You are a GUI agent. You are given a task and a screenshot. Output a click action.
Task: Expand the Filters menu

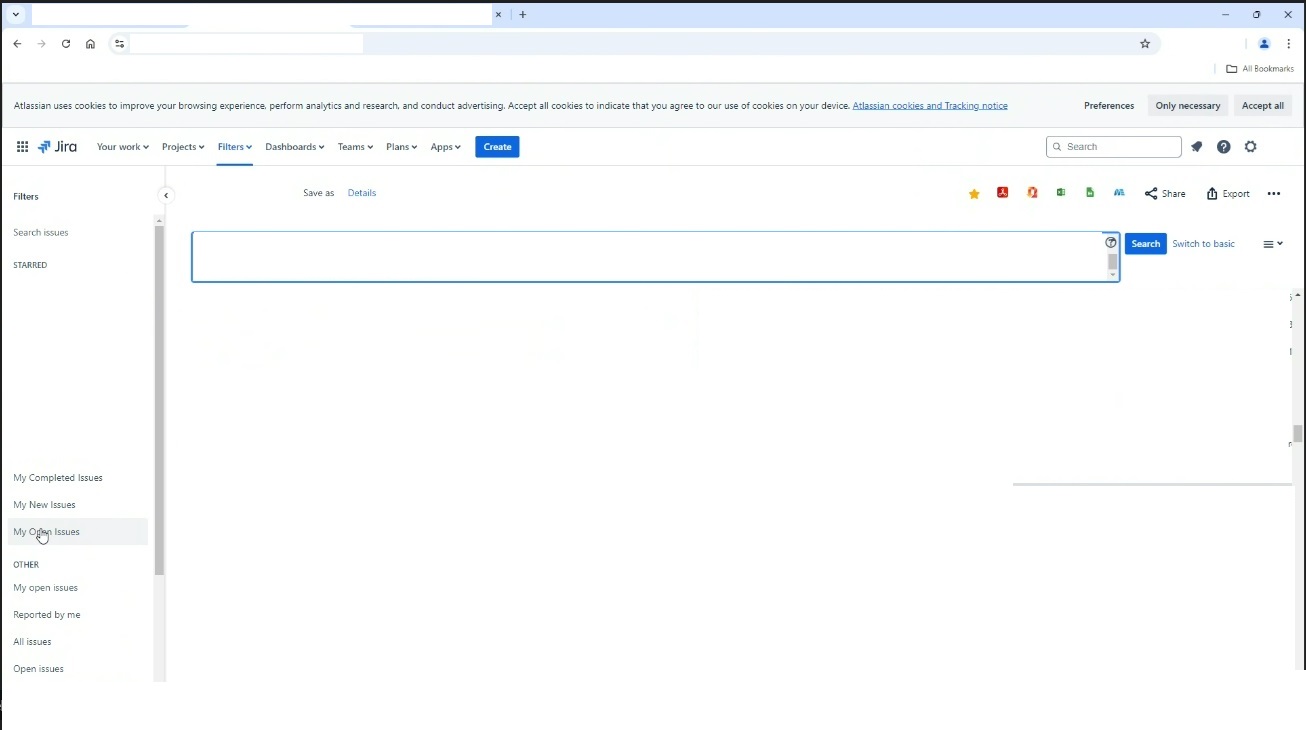[235, 147]
